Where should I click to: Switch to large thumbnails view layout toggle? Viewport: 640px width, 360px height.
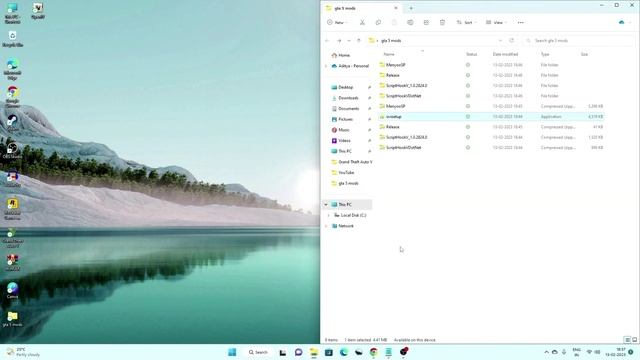tap(634, 340)
